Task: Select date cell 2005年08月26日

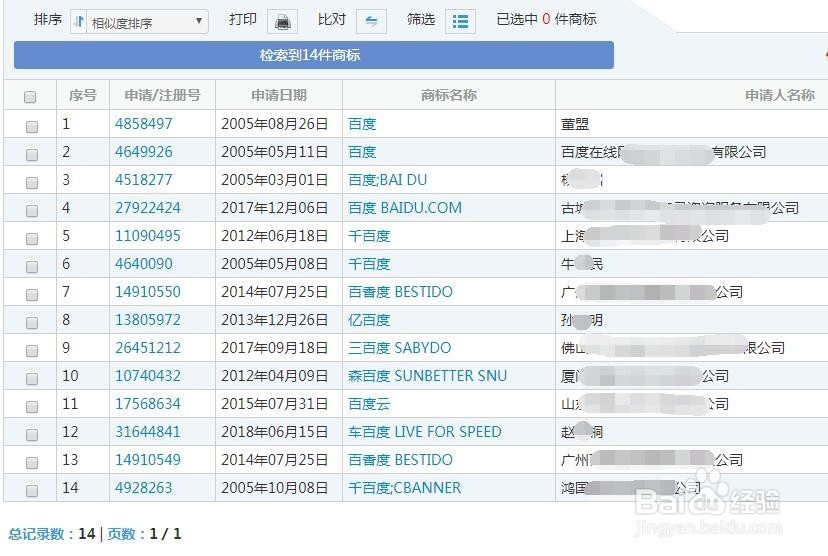Action: [275, 124]
